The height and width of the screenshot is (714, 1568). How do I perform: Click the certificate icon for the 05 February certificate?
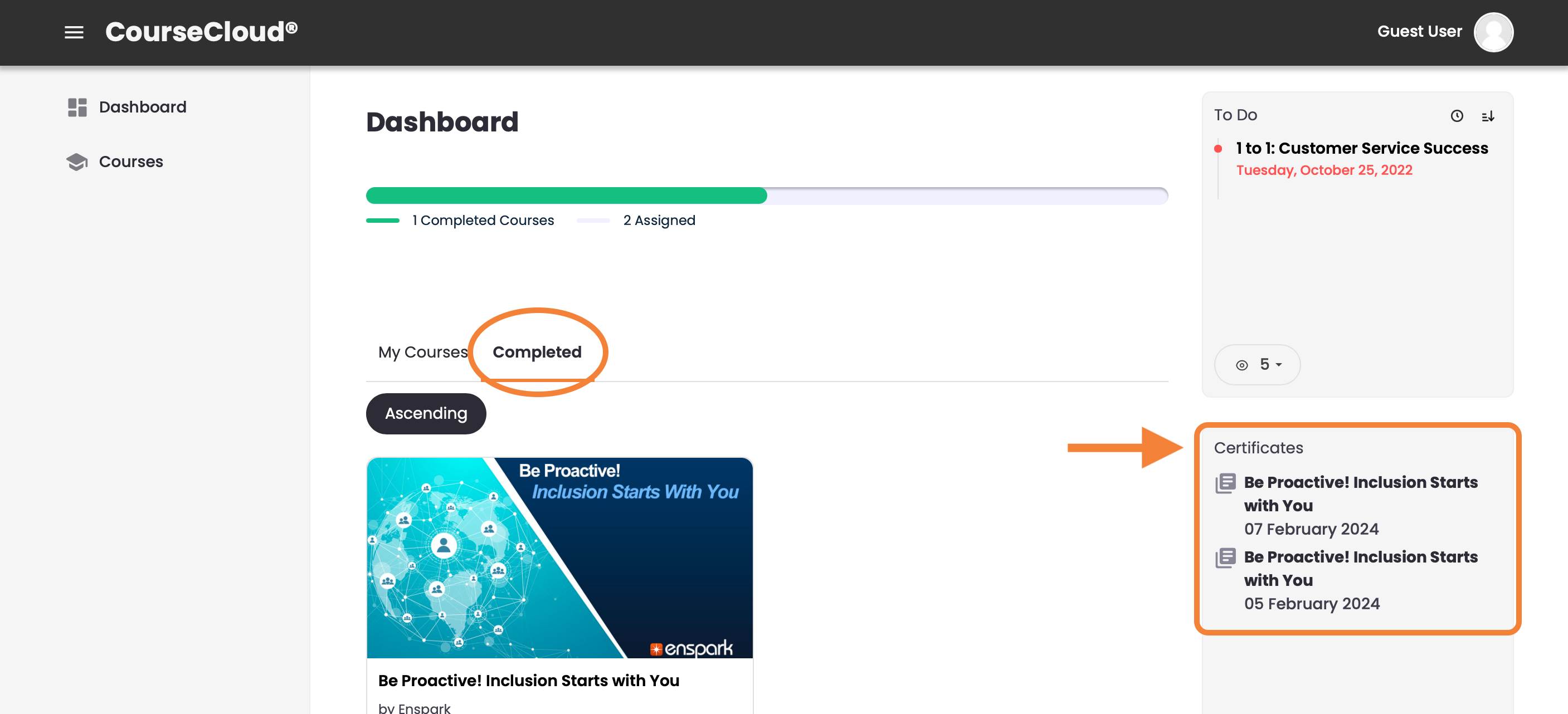point(1224,558)
